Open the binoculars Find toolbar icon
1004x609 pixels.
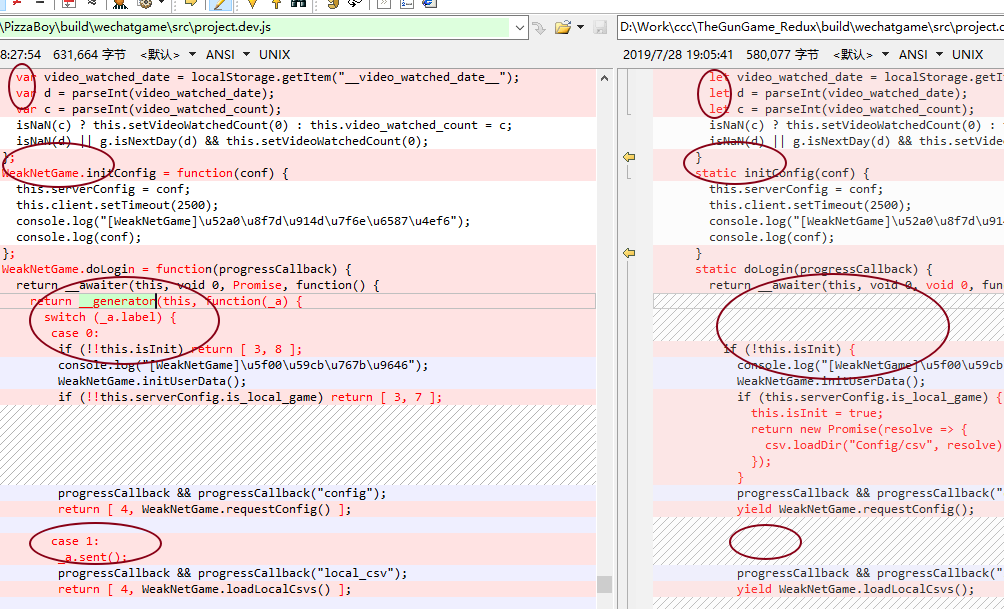pos(298,3)
